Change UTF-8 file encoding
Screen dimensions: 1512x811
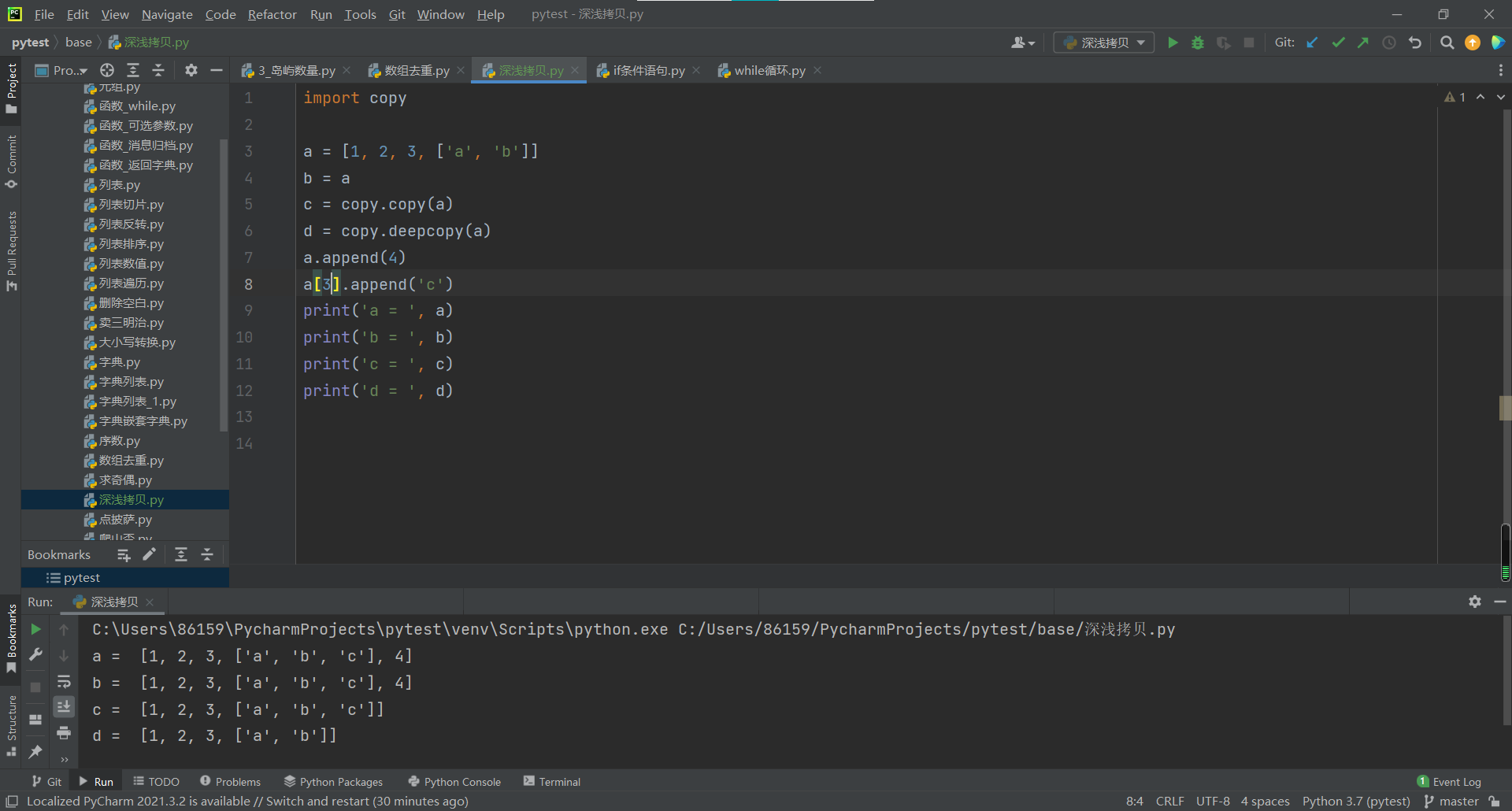[1213, 801]
